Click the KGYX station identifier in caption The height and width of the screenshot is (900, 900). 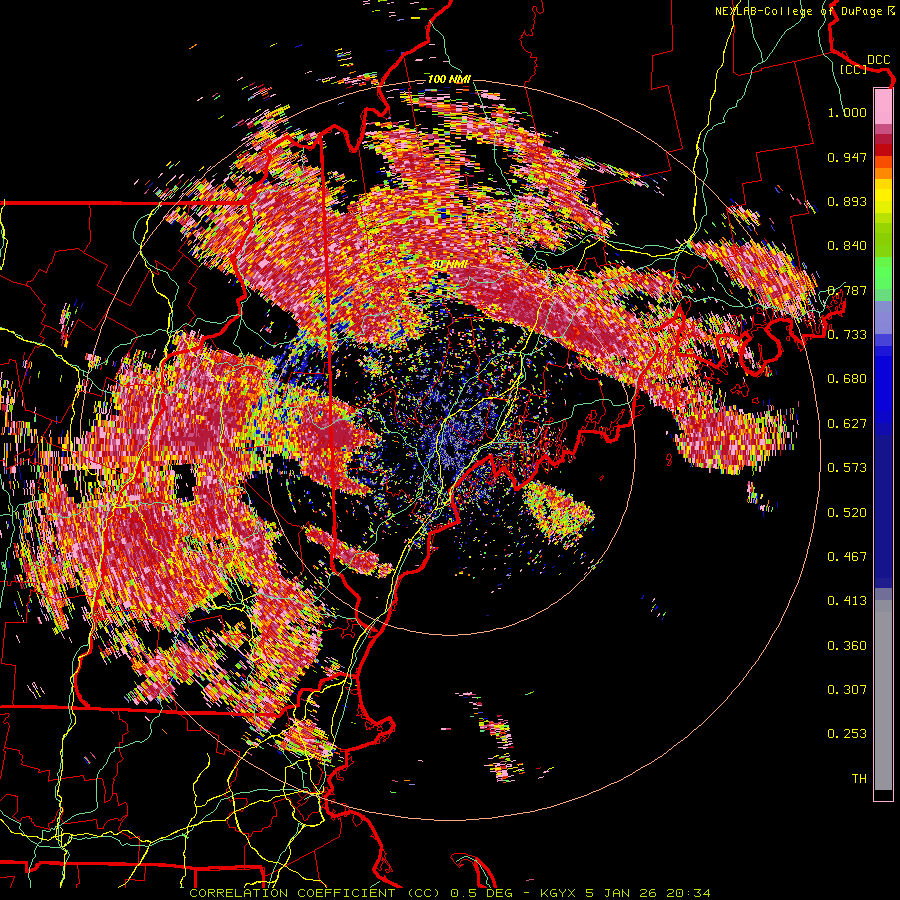click(x=558, y=893)
